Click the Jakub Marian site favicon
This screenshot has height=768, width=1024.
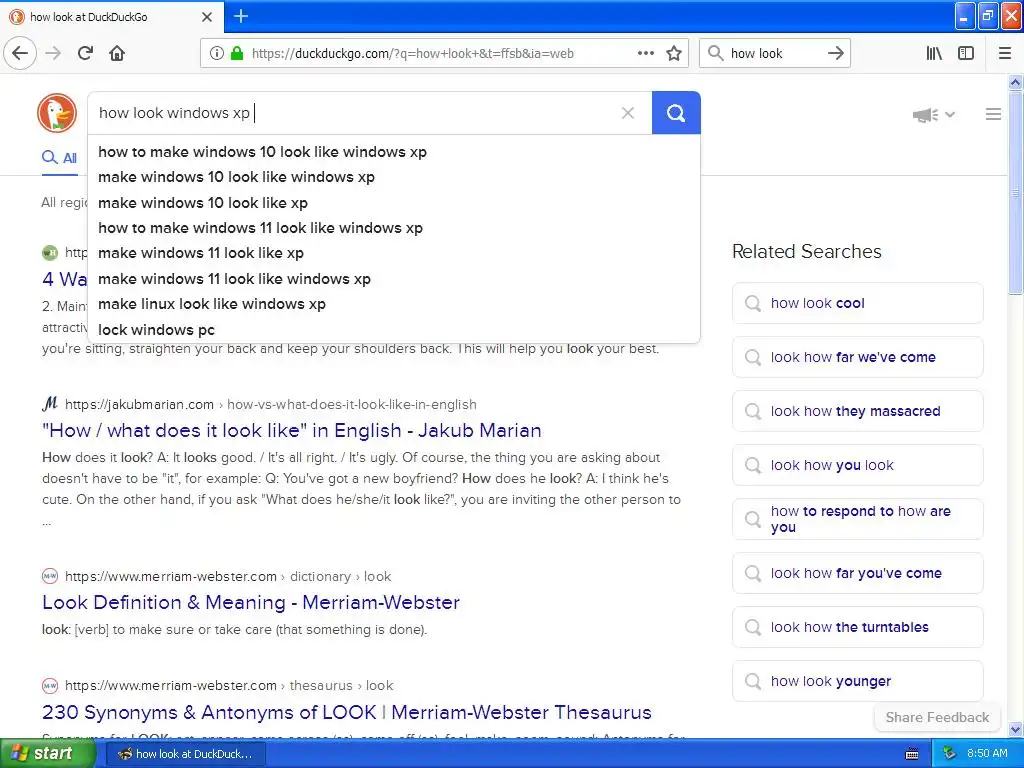(50, 404)
